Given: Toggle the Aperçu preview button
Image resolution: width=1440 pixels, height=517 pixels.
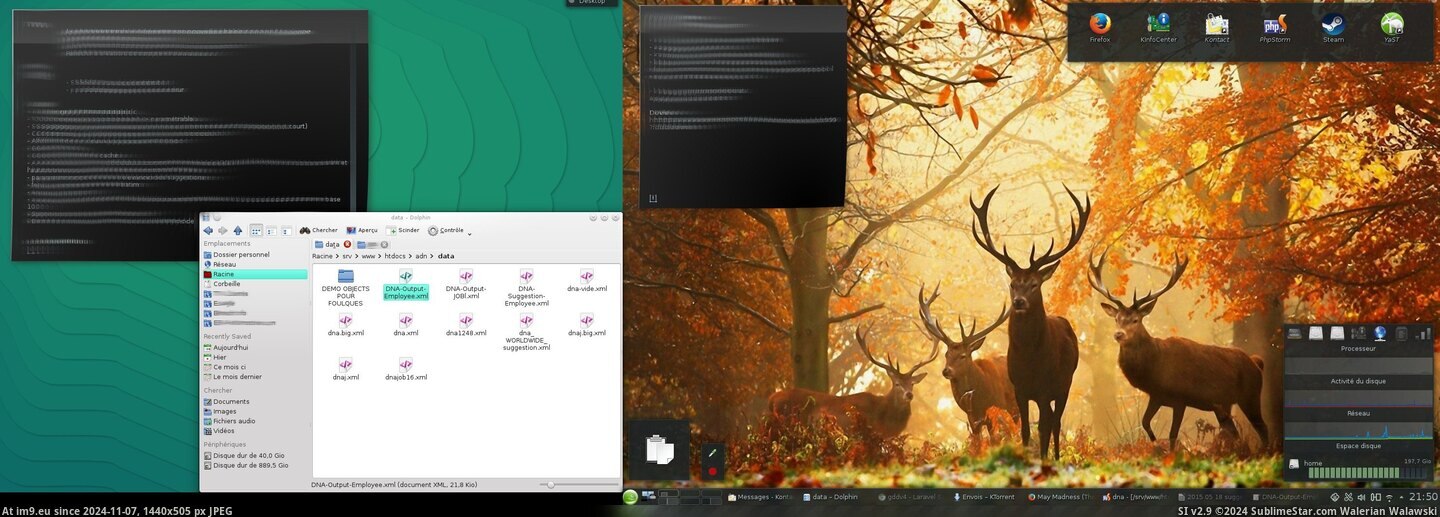Looking at the screenshot, I should (361, 230).
